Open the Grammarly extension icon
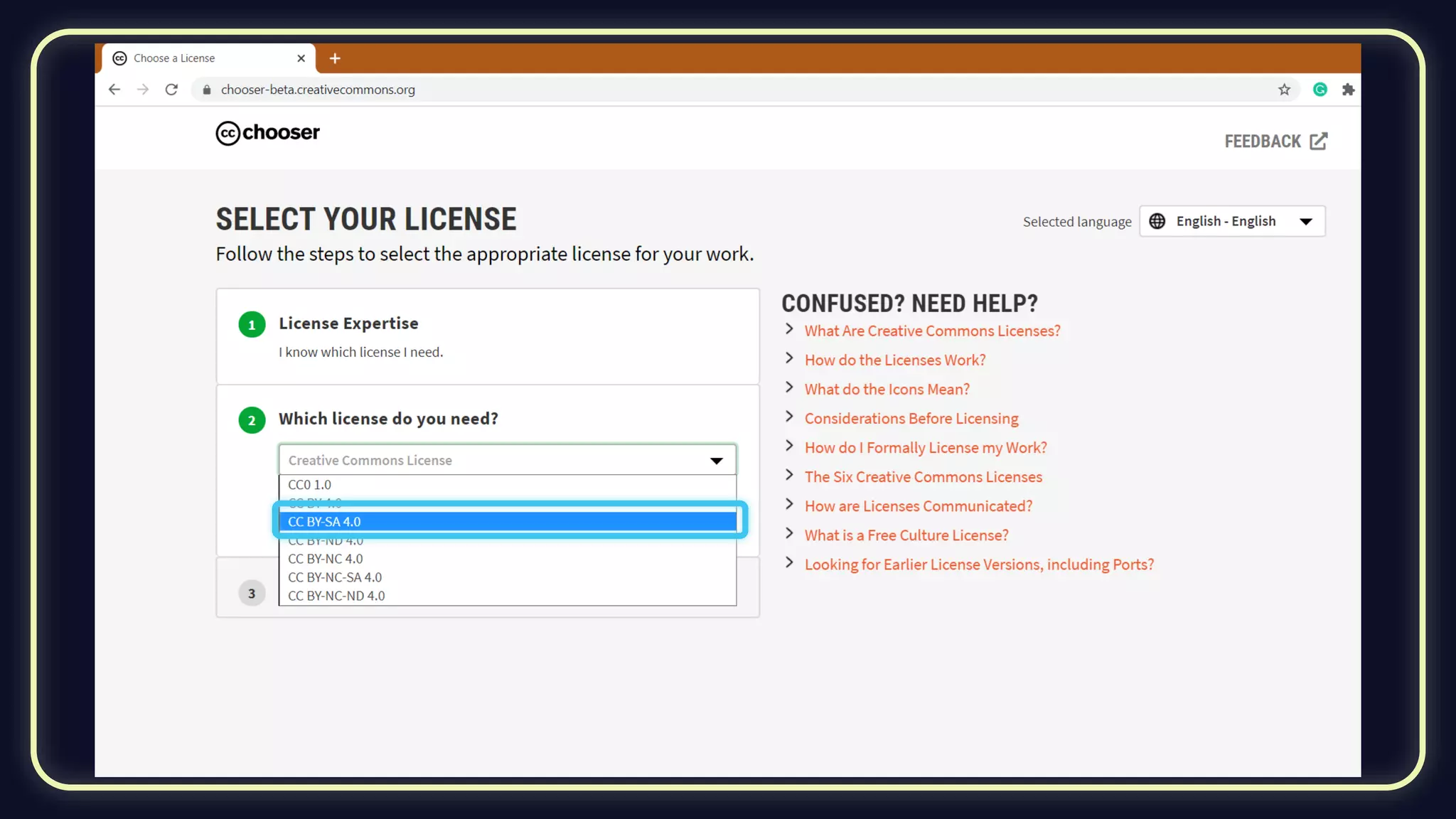This screenshot has width=1456, height=819. [x=1320, y=90]
